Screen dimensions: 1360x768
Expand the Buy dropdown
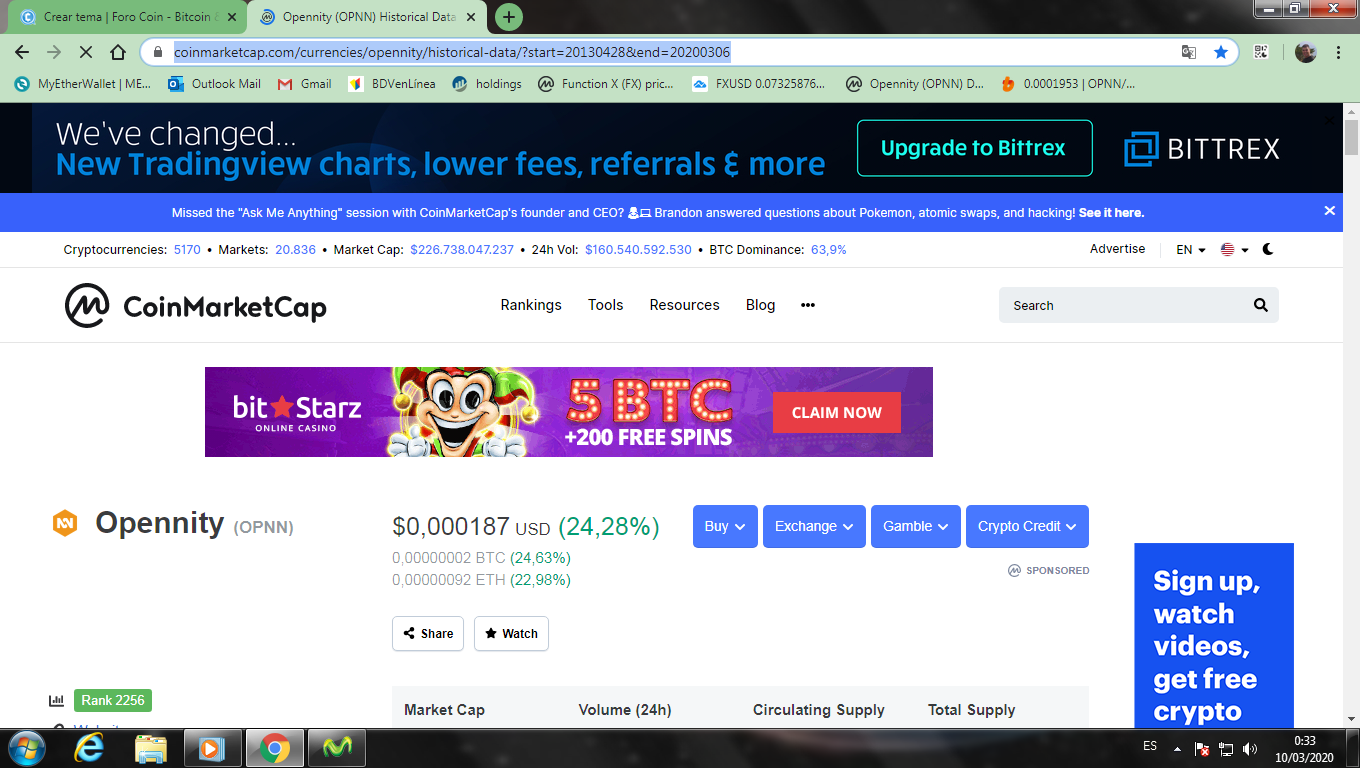[x=725, y=526]
